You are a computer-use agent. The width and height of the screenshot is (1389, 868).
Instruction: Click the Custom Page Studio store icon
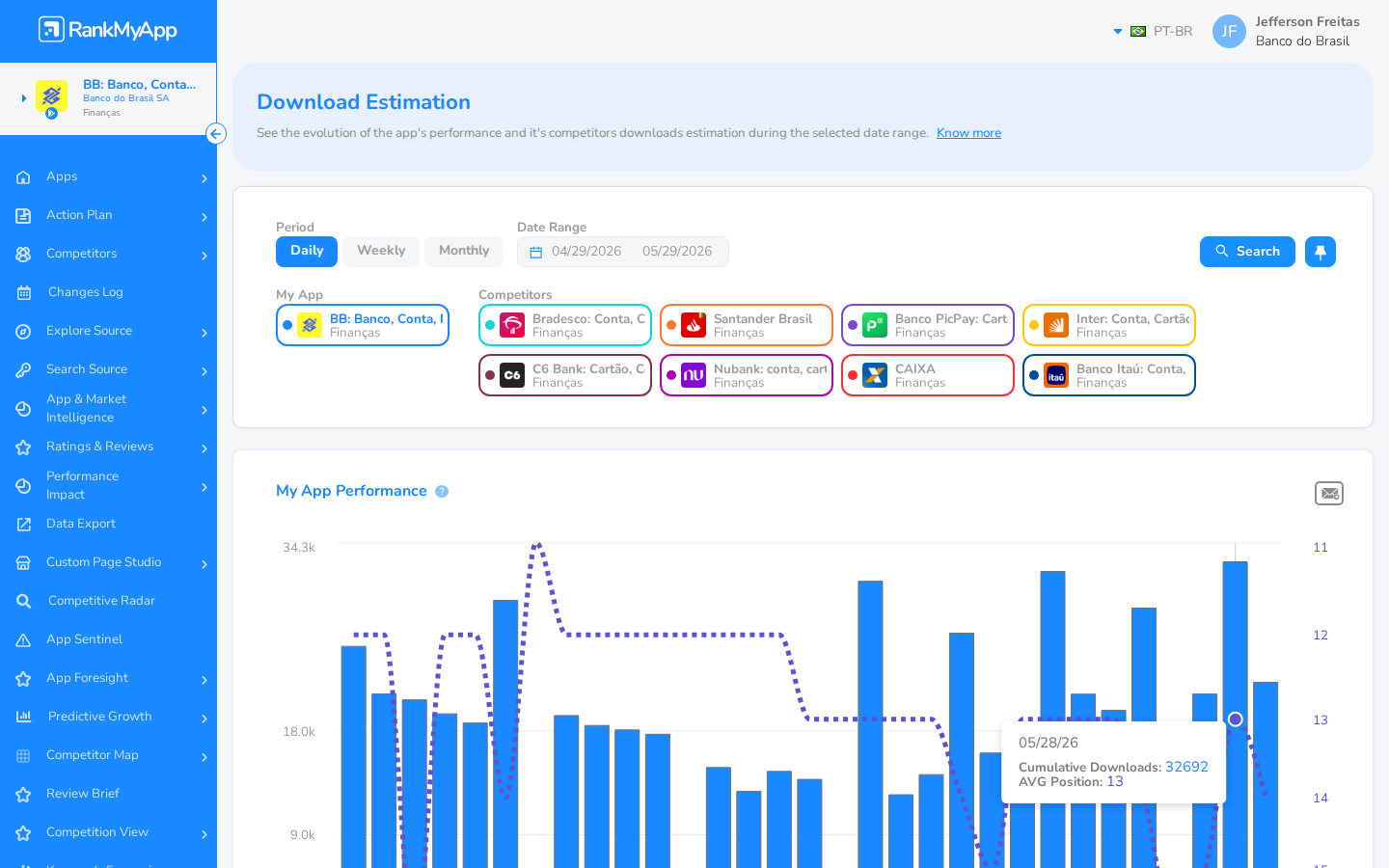point(23,563)
